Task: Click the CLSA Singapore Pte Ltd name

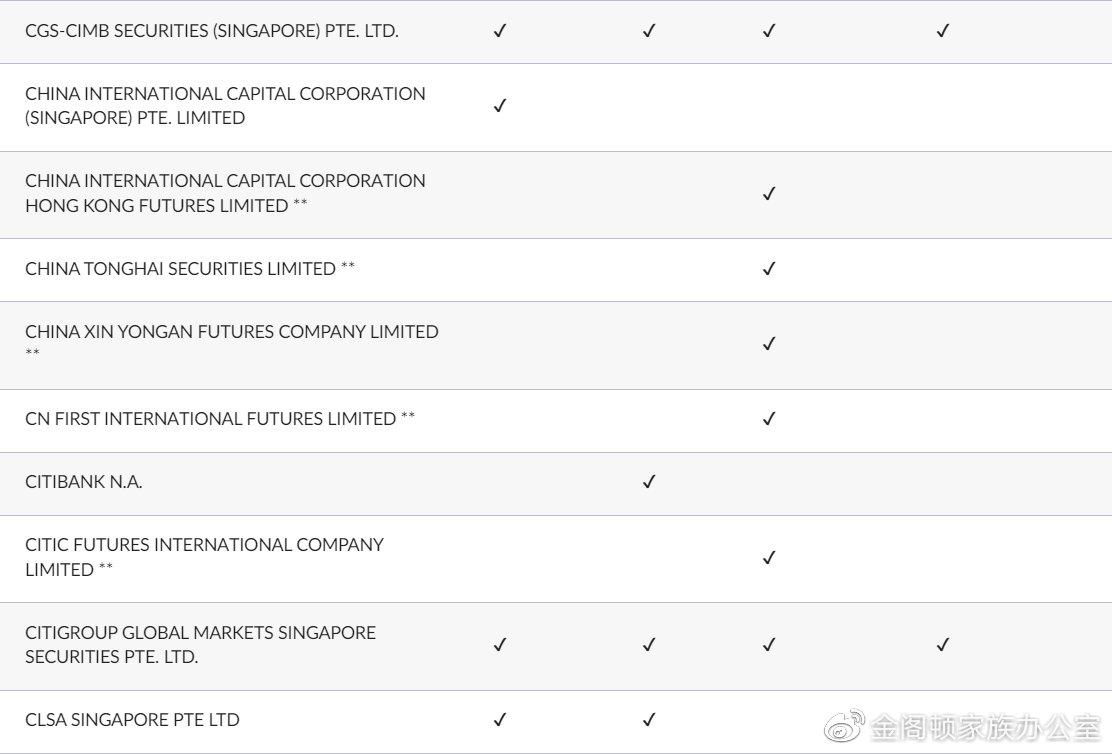Action: pos(132,720)
